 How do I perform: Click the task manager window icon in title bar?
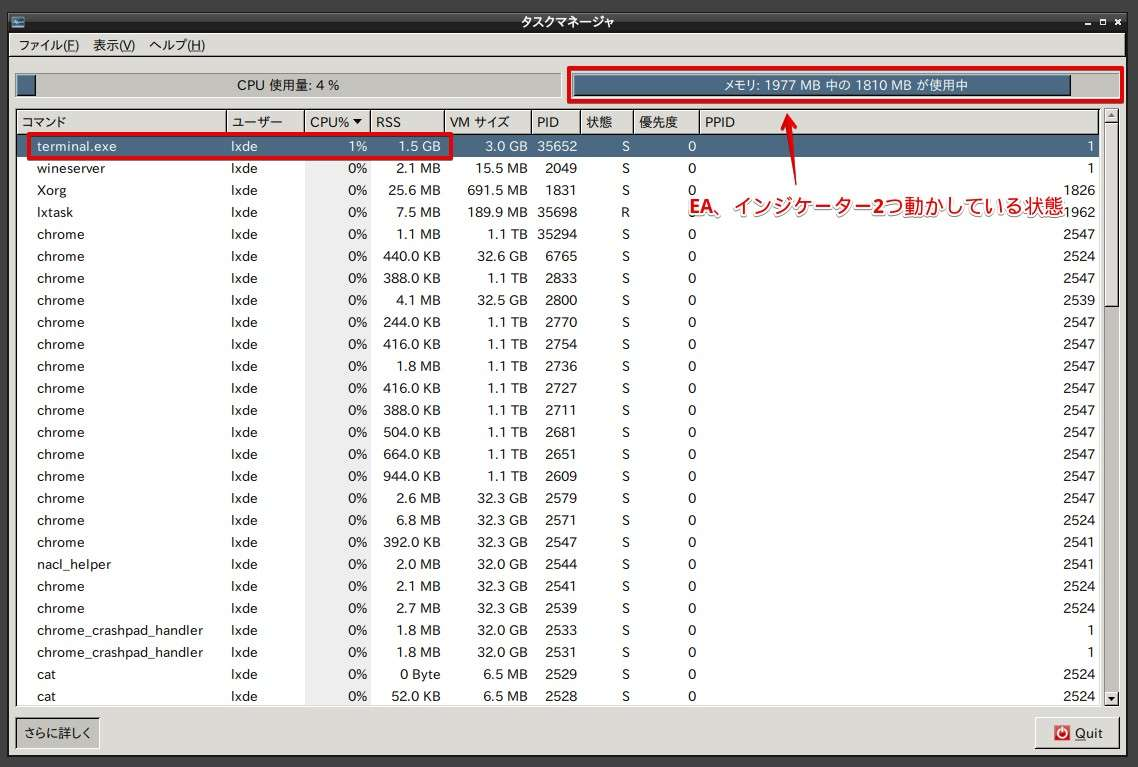(18, 22)
